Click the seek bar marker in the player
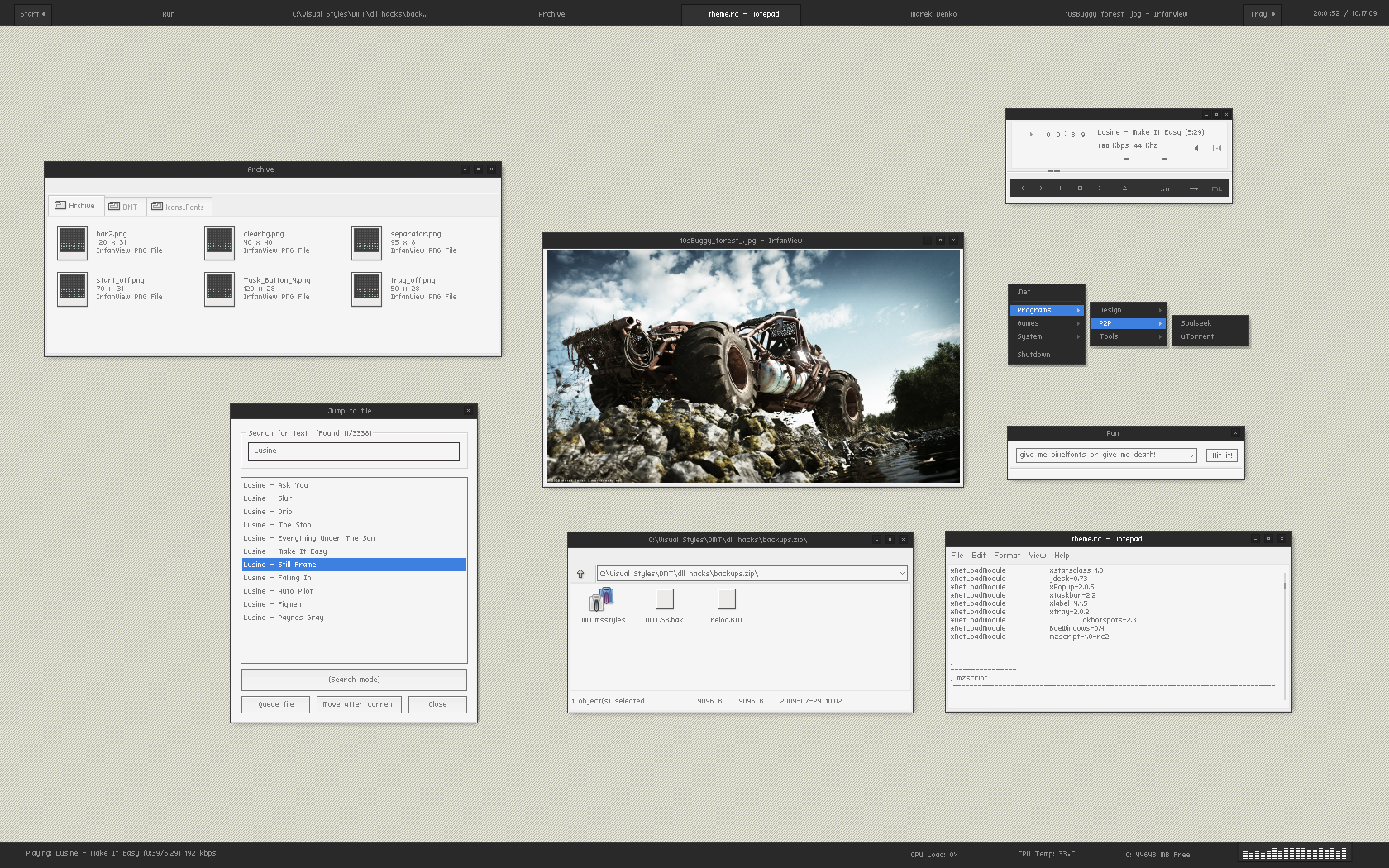The width and height of the screenshot is (1389, 868). 1053,171
